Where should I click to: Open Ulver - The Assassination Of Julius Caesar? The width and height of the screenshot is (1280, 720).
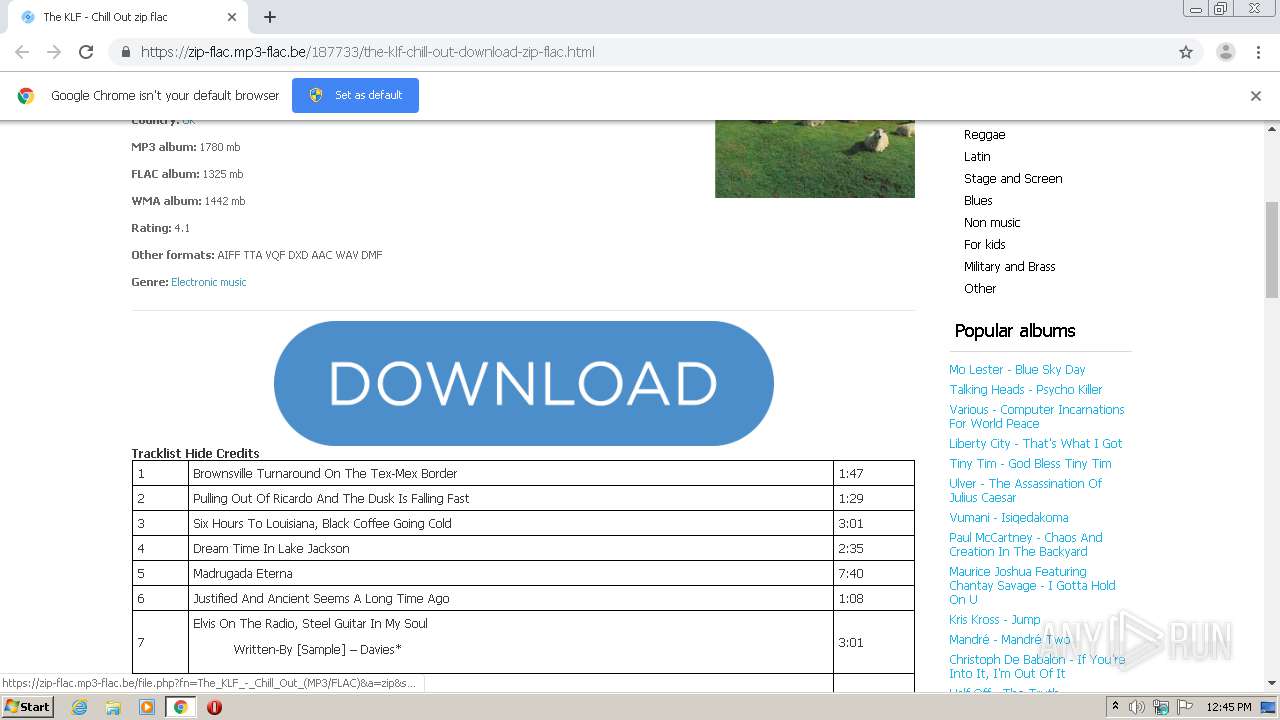tap(1025, 490)
